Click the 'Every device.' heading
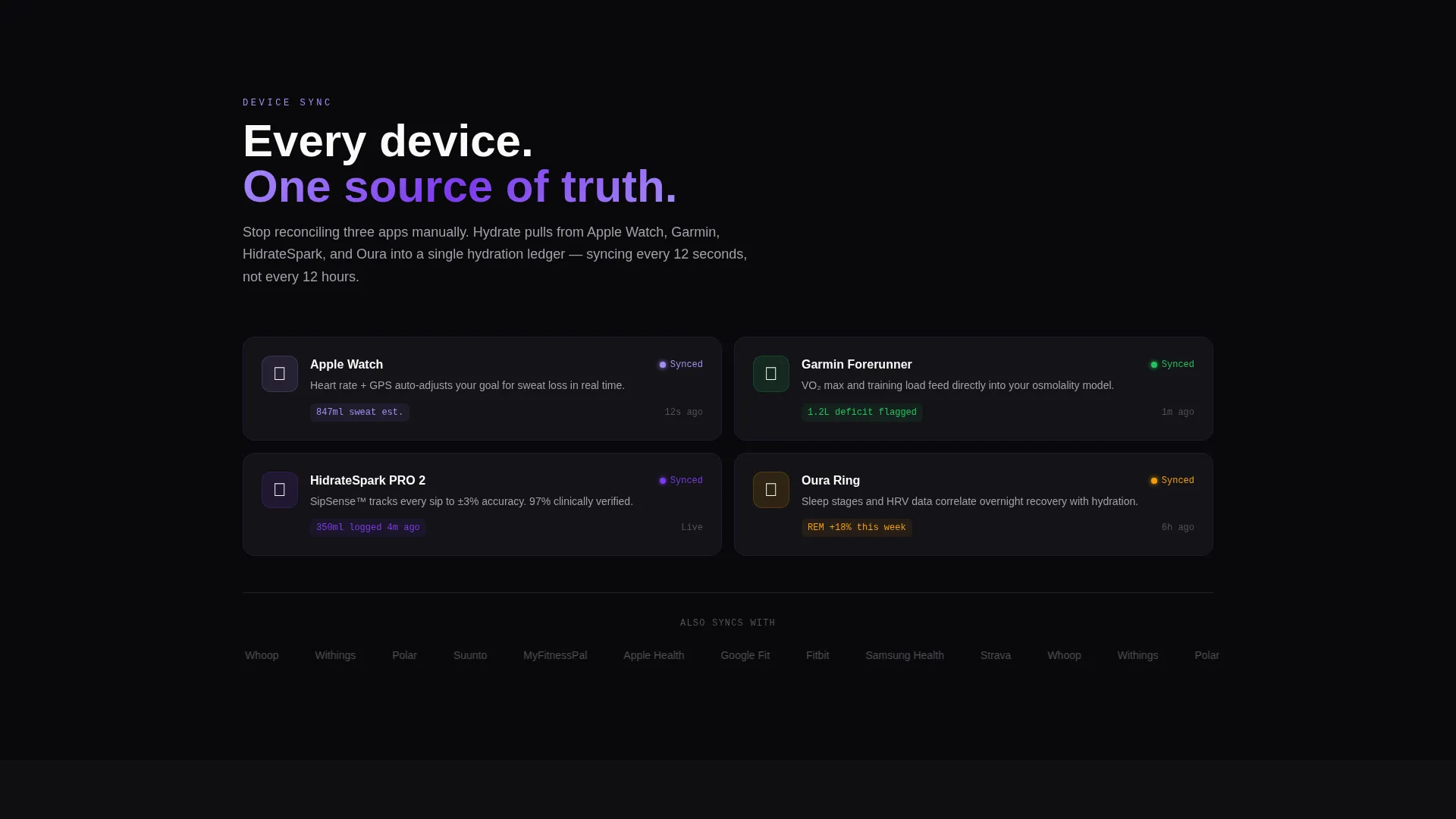Screen dimensions: 1456x819 coord(388,141)
